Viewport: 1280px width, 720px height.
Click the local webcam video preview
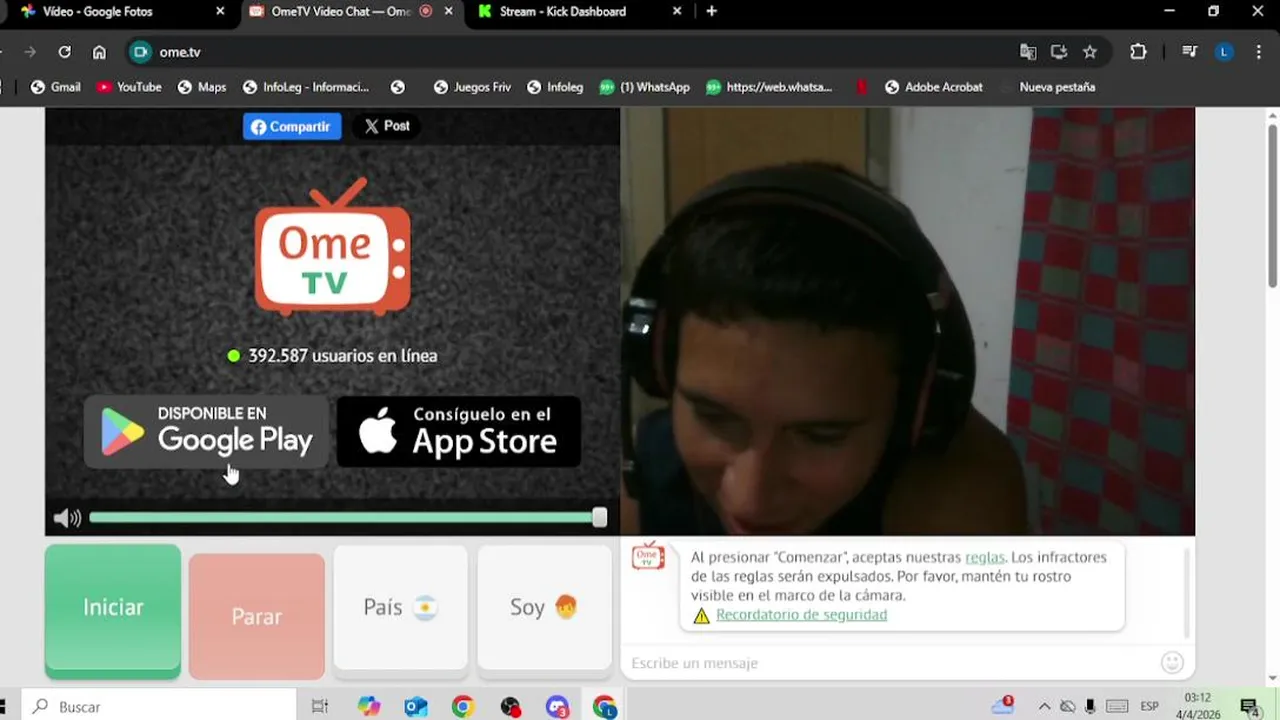908,321
